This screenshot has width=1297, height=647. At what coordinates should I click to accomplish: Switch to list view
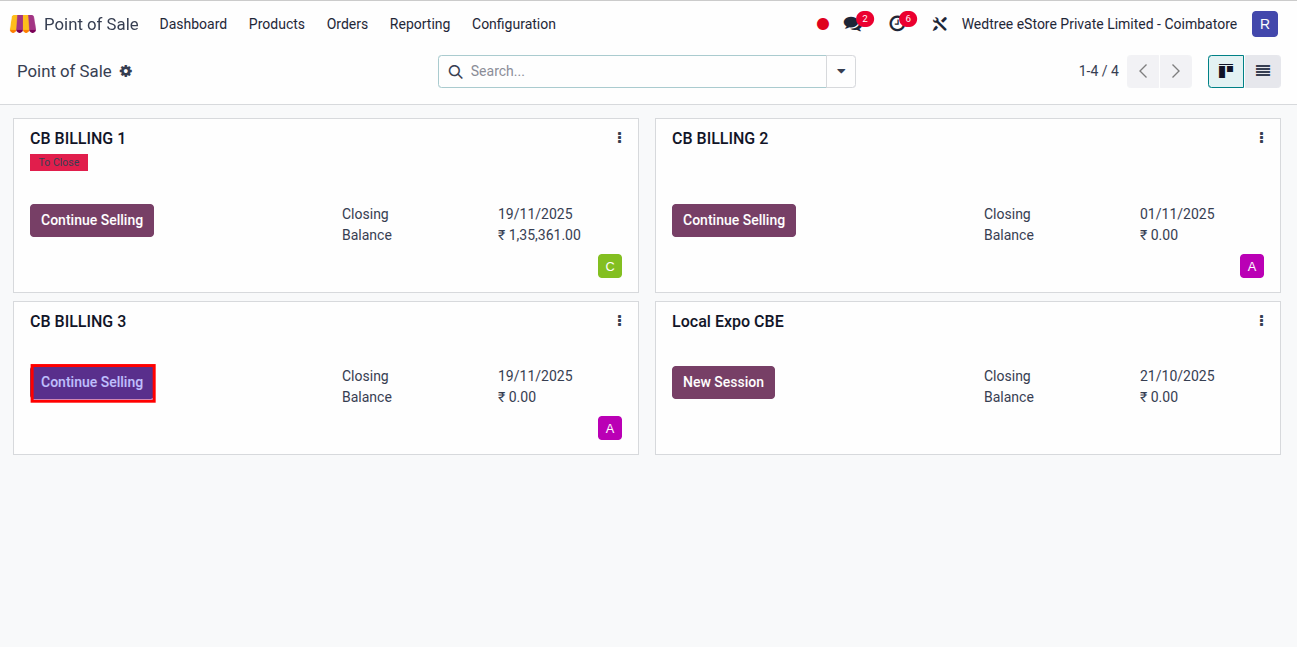click(x=1262, y=71)
